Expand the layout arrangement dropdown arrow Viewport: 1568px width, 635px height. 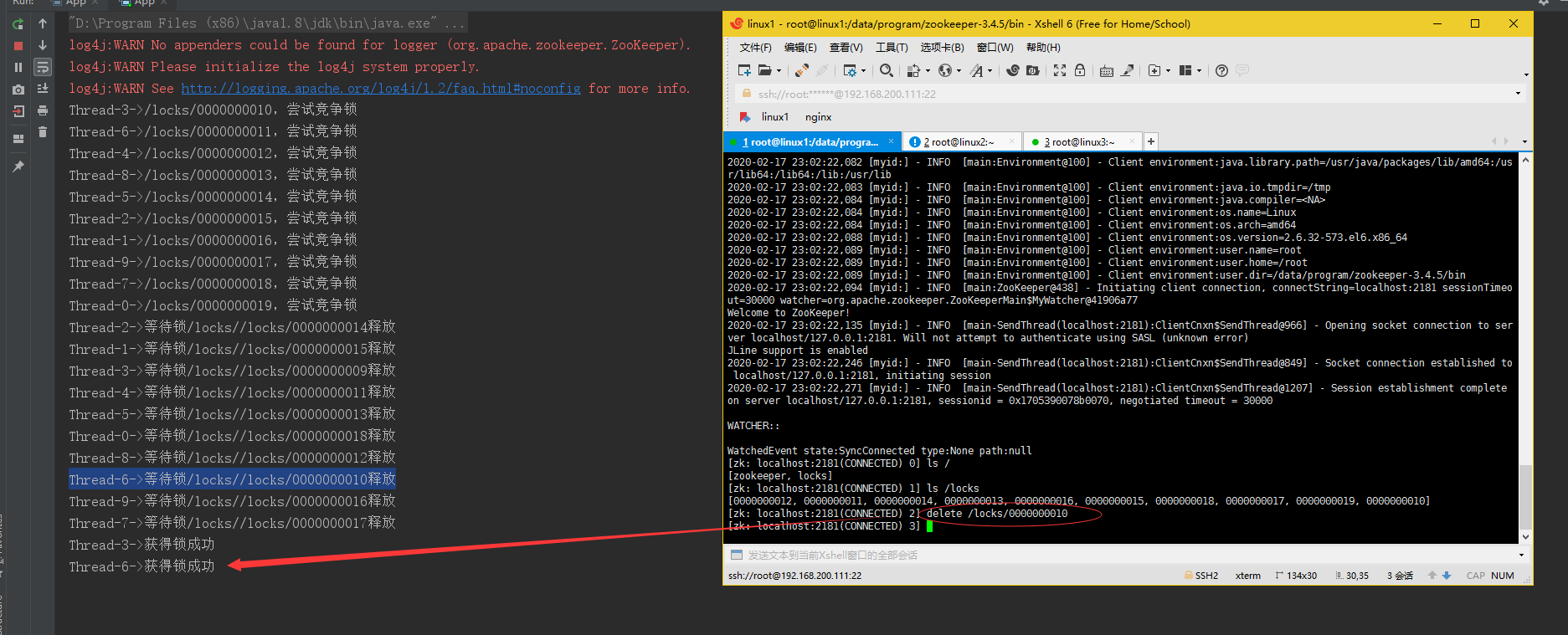(1199, 71)
